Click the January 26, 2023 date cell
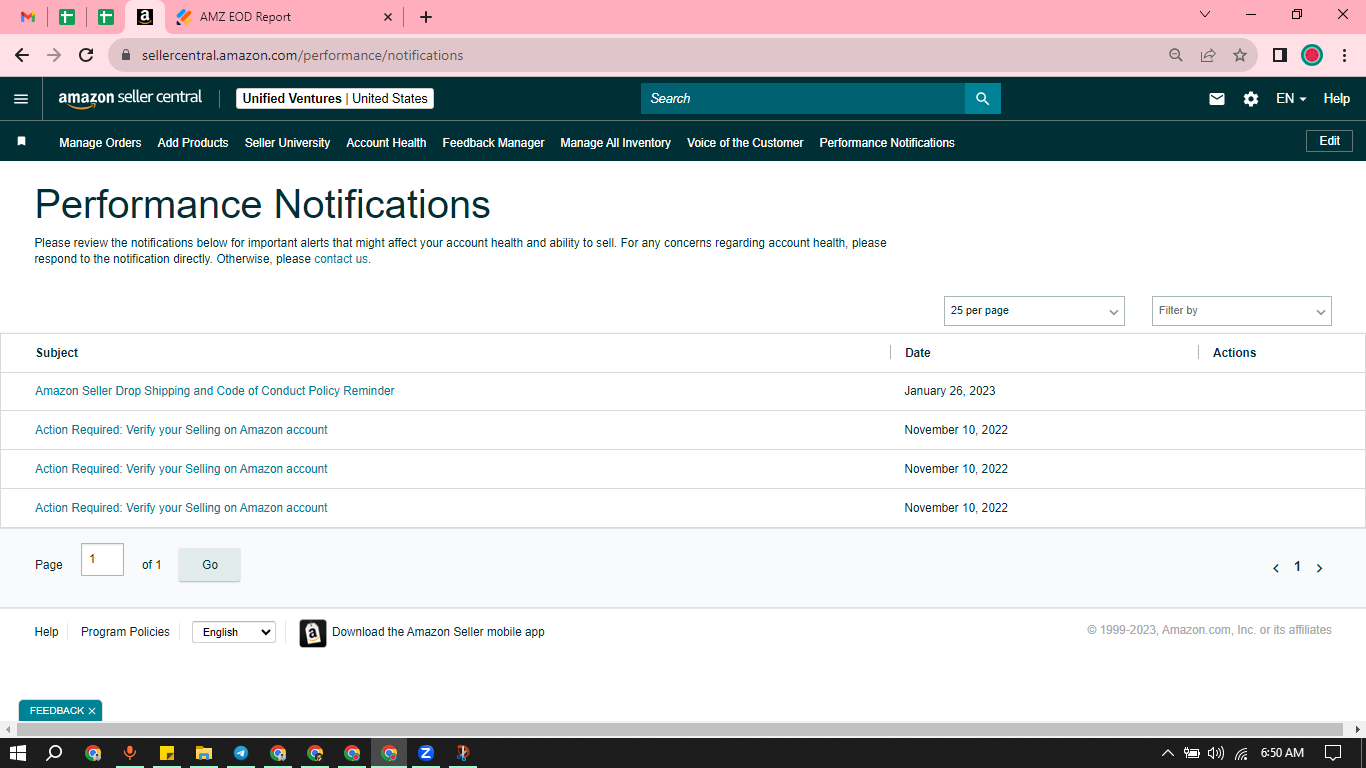 (950, 391)
